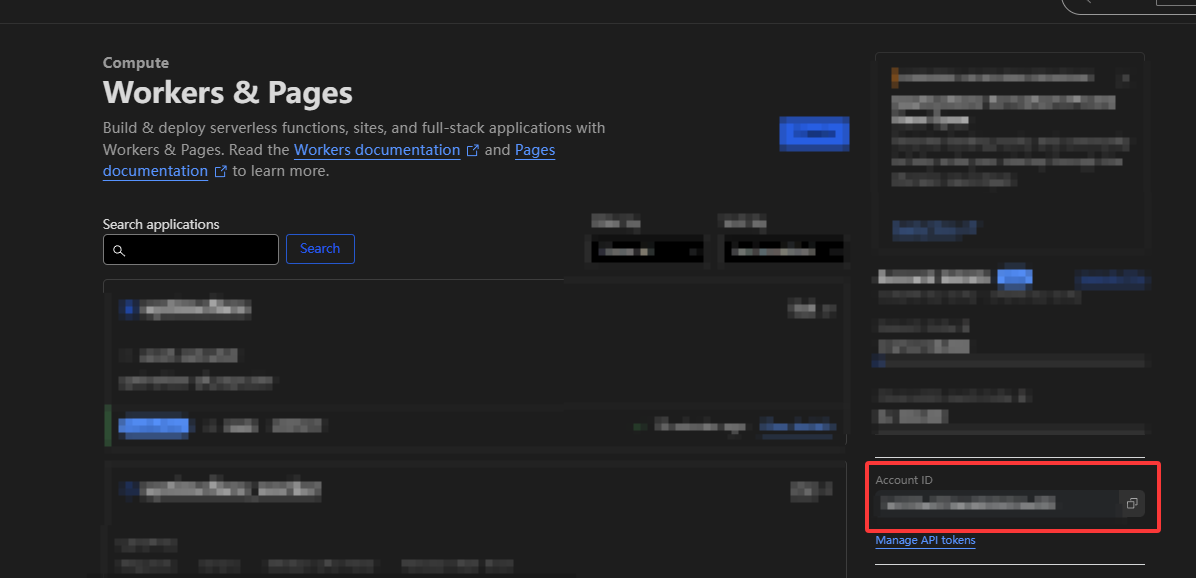This screenshot has width=1196, height=578.
Task: Open the Workers documentation link
Action: [x=376, y=150]
